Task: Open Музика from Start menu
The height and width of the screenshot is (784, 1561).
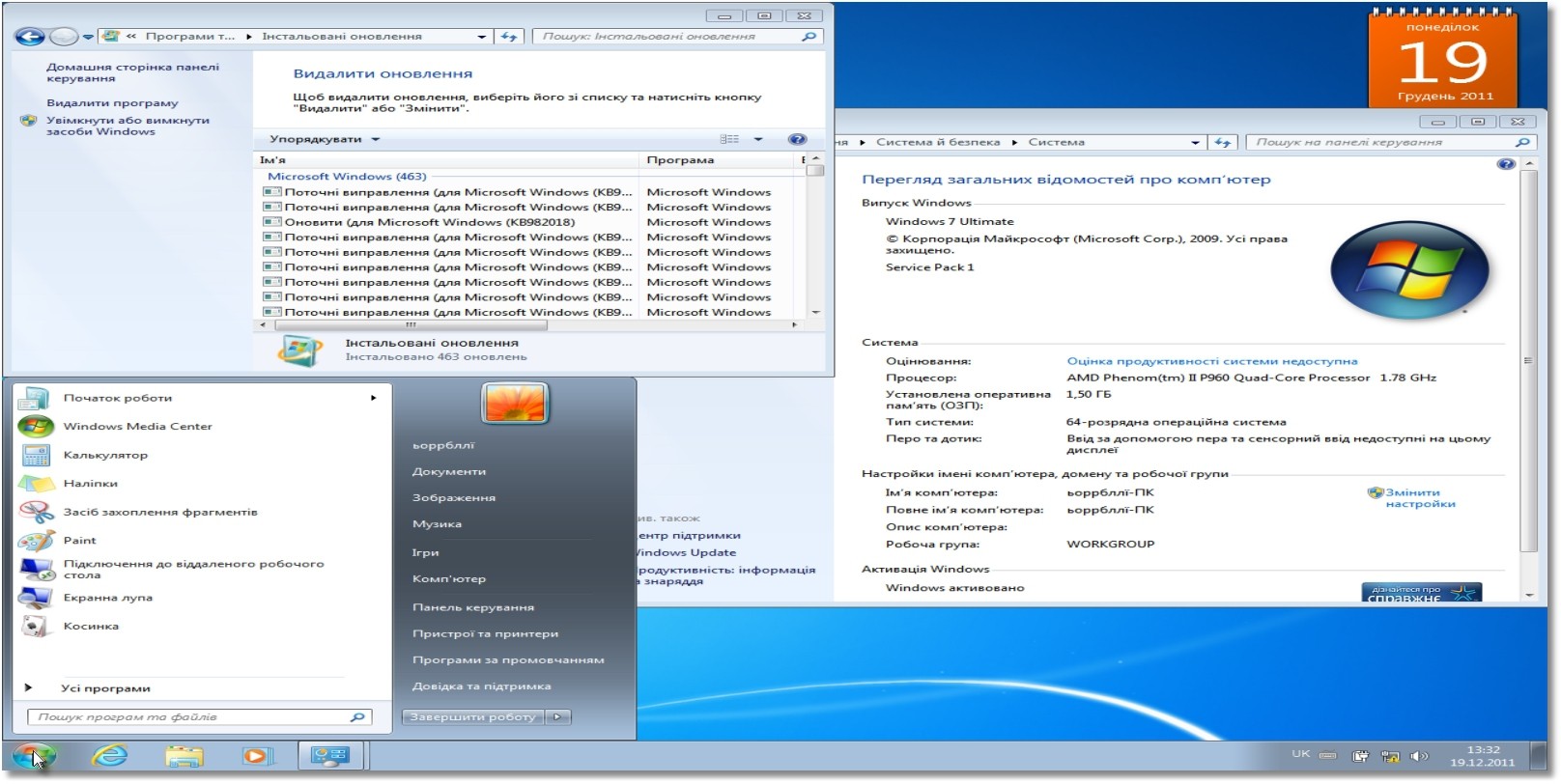Action: pyautogui.click(x=437, y=524)
